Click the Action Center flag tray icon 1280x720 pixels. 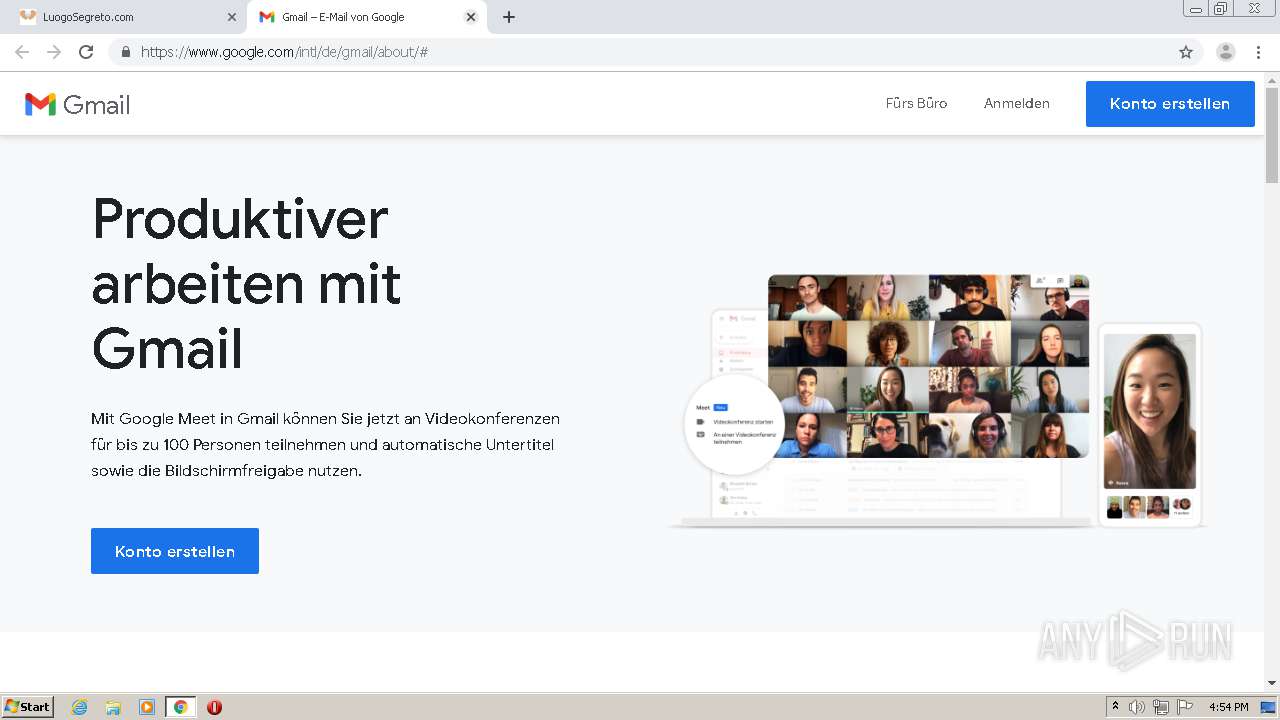point(1184,707)
